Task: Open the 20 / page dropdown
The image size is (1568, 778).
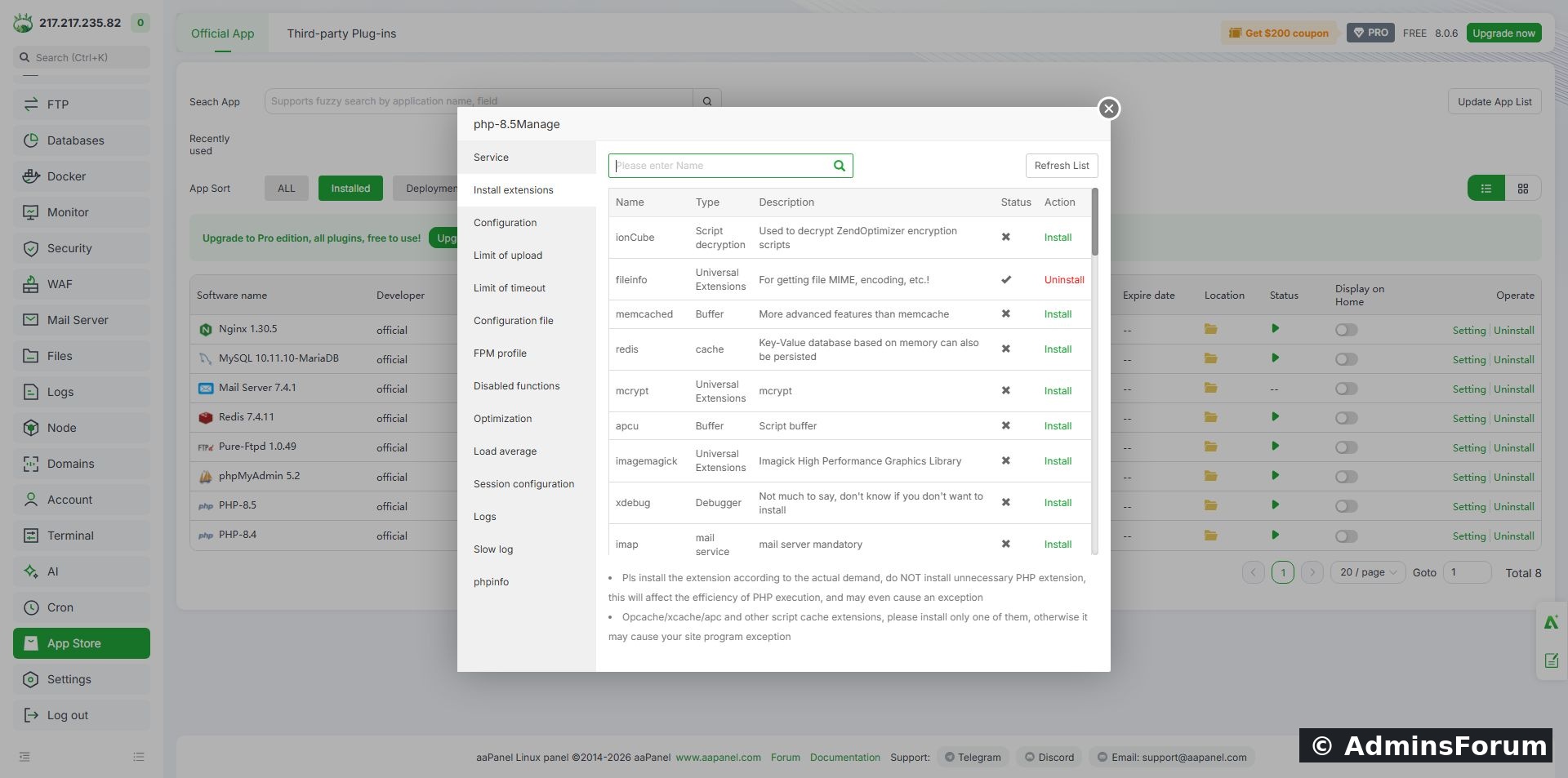Action: 1368,572
